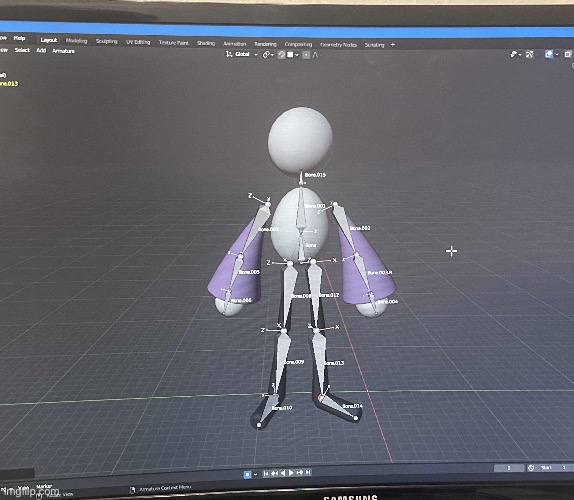Add a new workspace with the plus icon
The height and width of the screenshot is (500, 574).
click(x=393, y=45)
